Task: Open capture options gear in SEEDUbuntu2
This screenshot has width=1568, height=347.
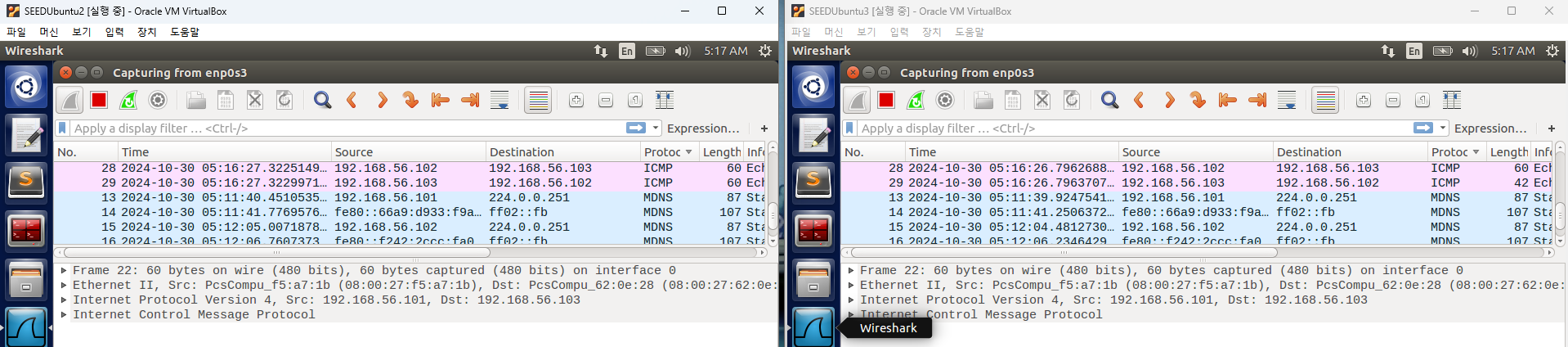Action: coord(158,100)
